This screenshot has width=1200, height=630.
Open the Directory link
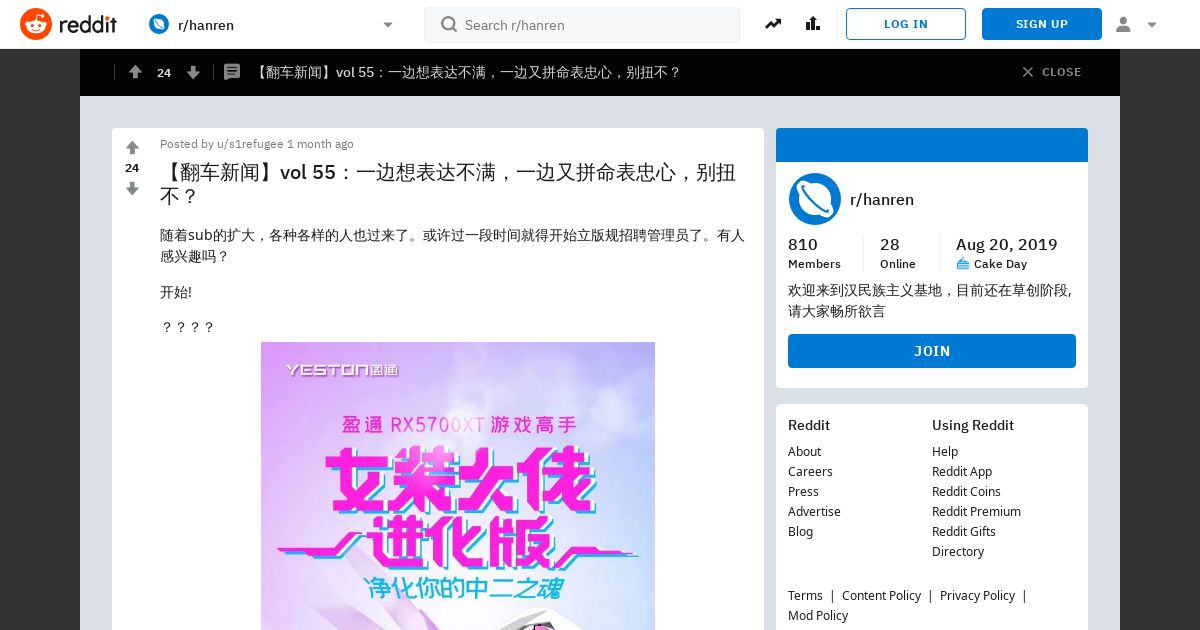958,551
